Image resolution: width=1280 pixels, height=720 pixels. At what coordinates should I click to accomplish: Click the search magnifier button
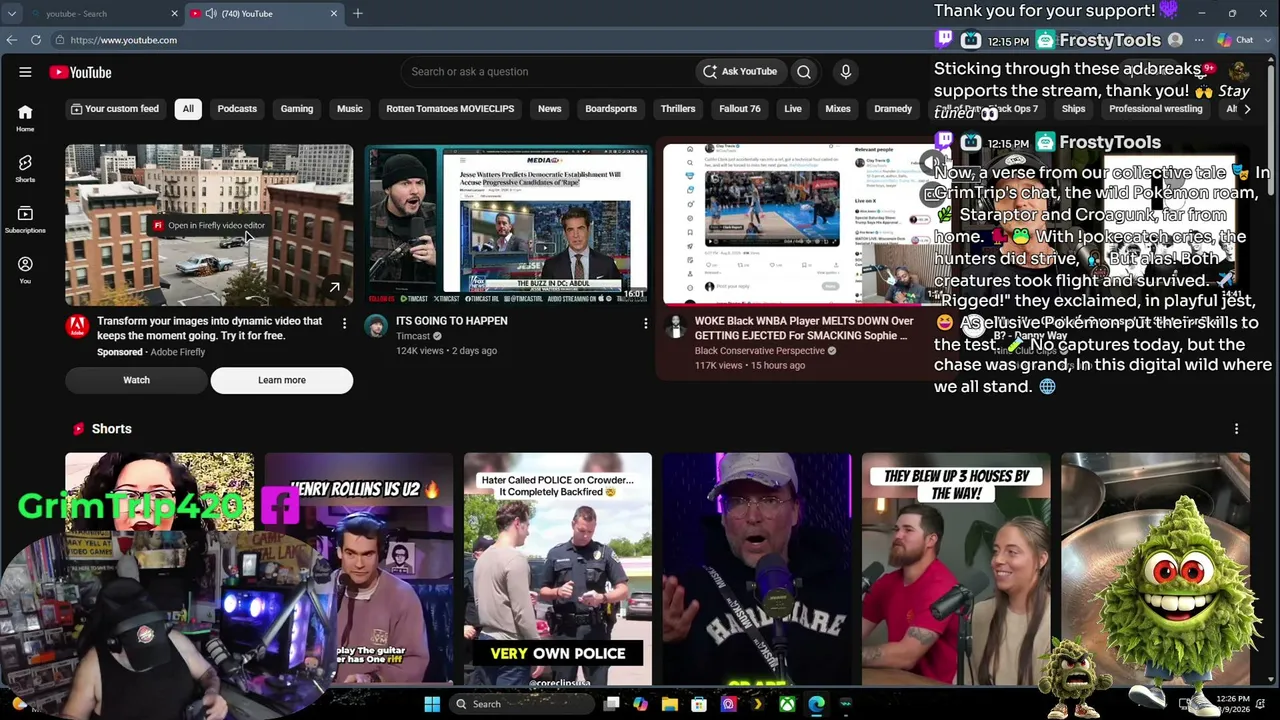coord(804,72)
